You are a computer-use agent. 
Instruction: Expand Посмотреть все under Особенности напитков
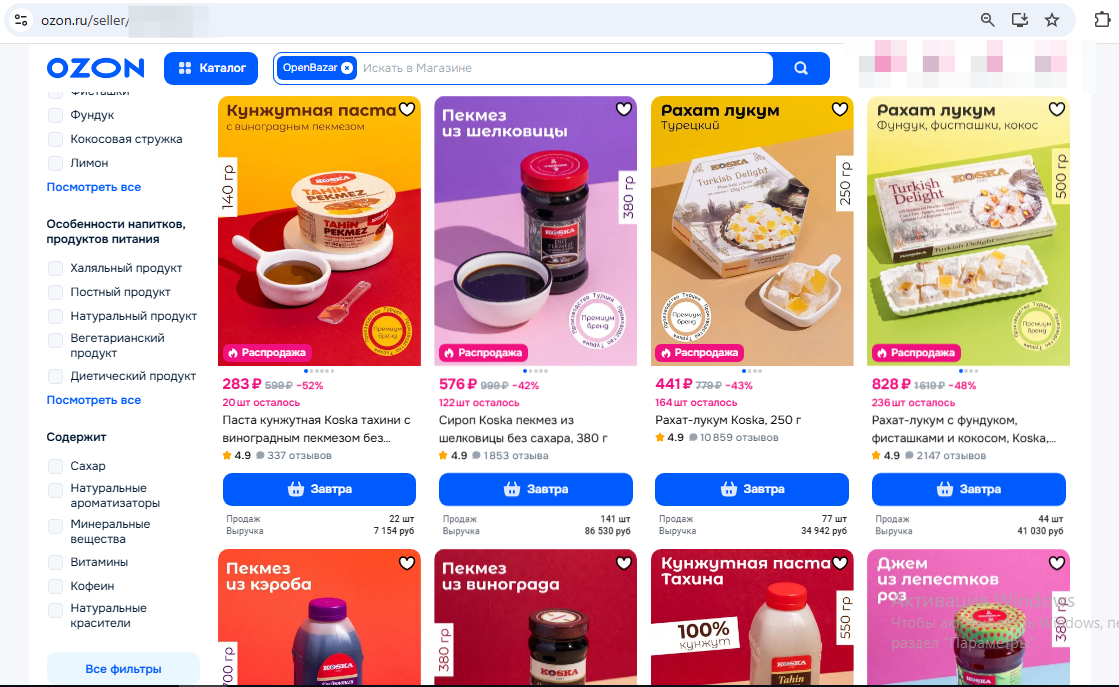93,400
